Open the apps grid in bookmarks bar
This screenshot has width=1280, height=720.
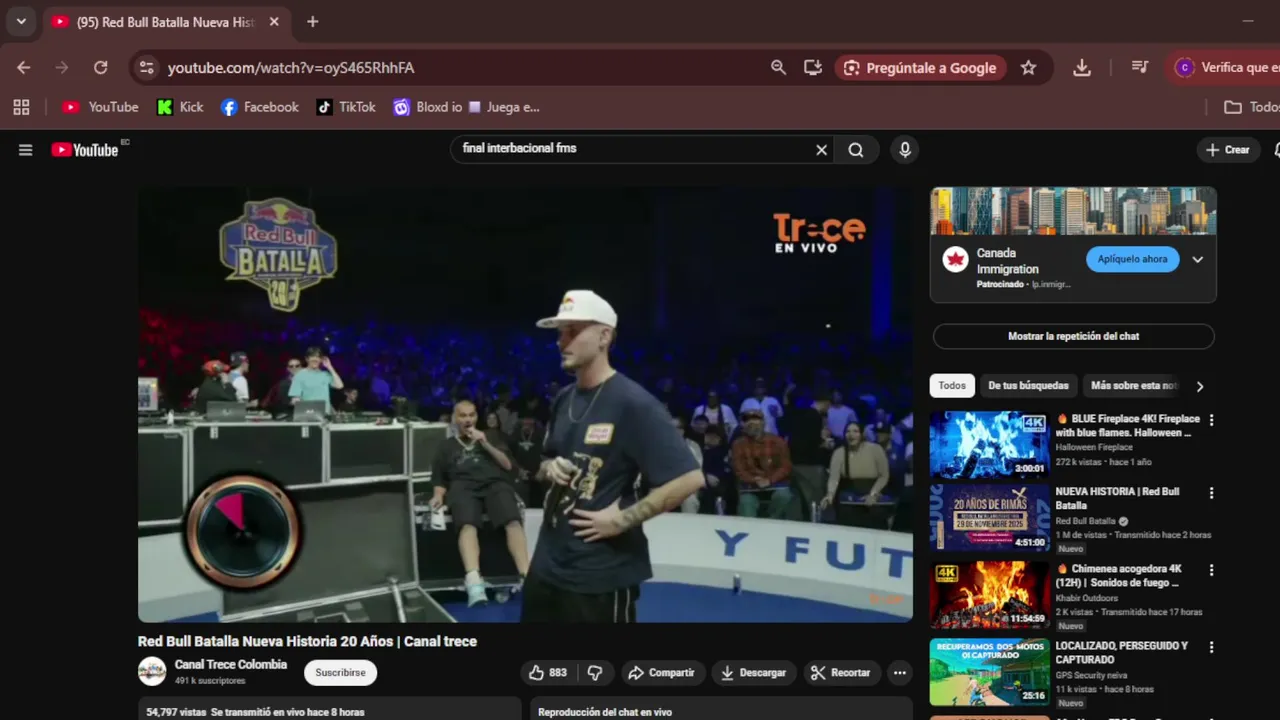22,107
